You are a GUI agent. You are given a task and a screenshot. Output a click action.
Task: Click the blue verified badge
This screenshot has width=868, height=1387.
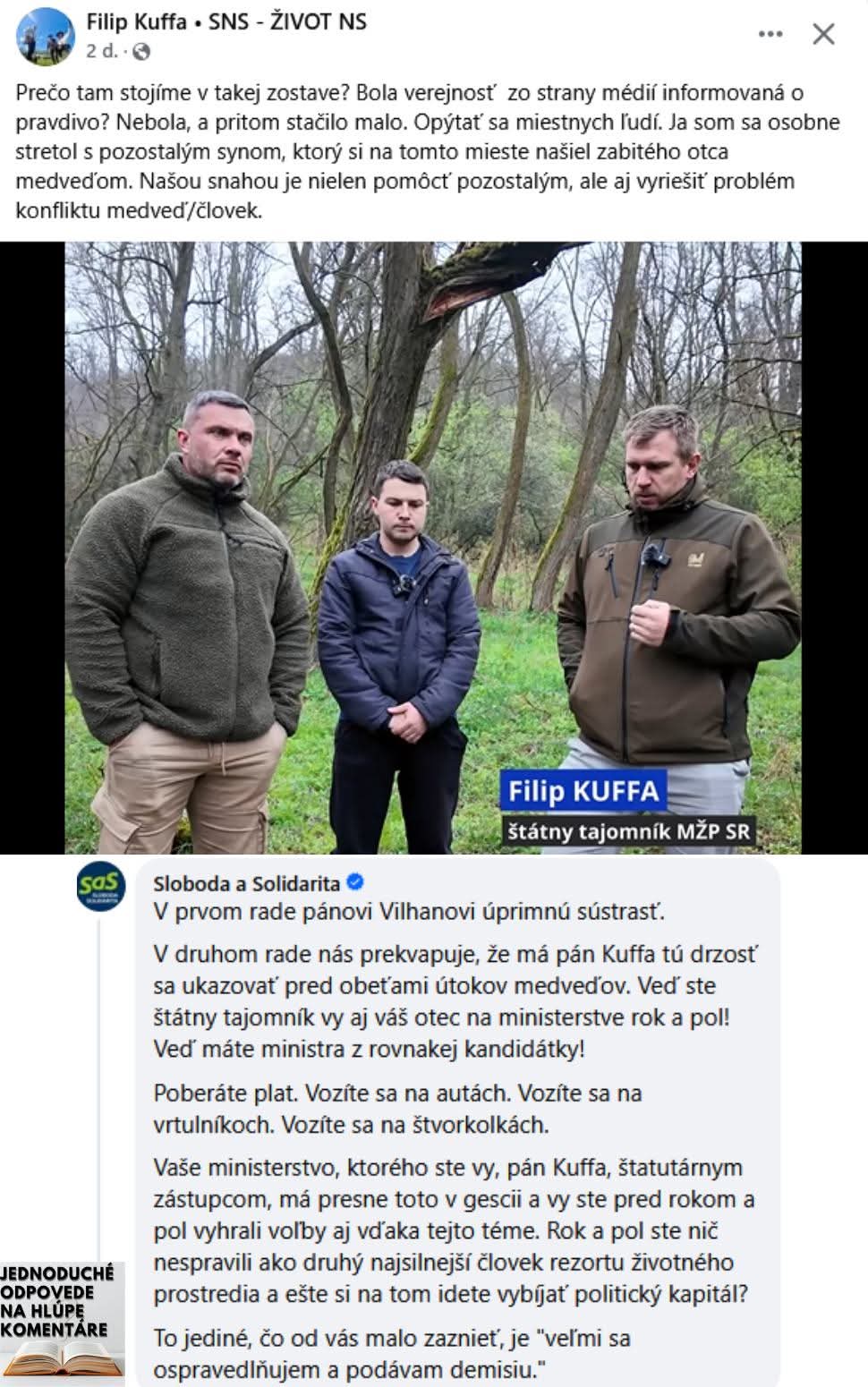tap(354, 883)
